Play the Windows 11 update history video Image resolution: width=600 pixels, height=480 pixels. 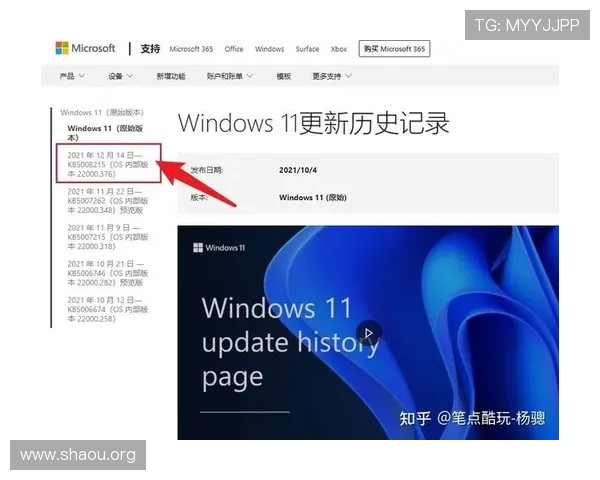click(368, 333)
